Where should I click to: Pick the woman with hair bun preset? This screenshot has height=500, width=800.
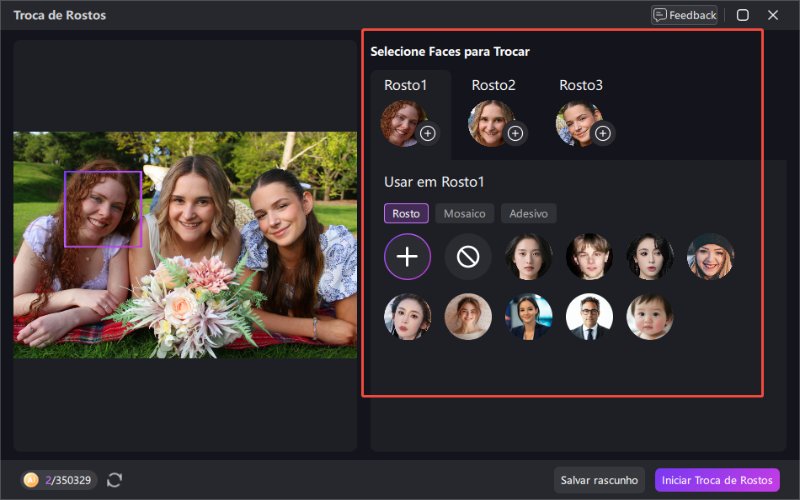coord(650,257)
